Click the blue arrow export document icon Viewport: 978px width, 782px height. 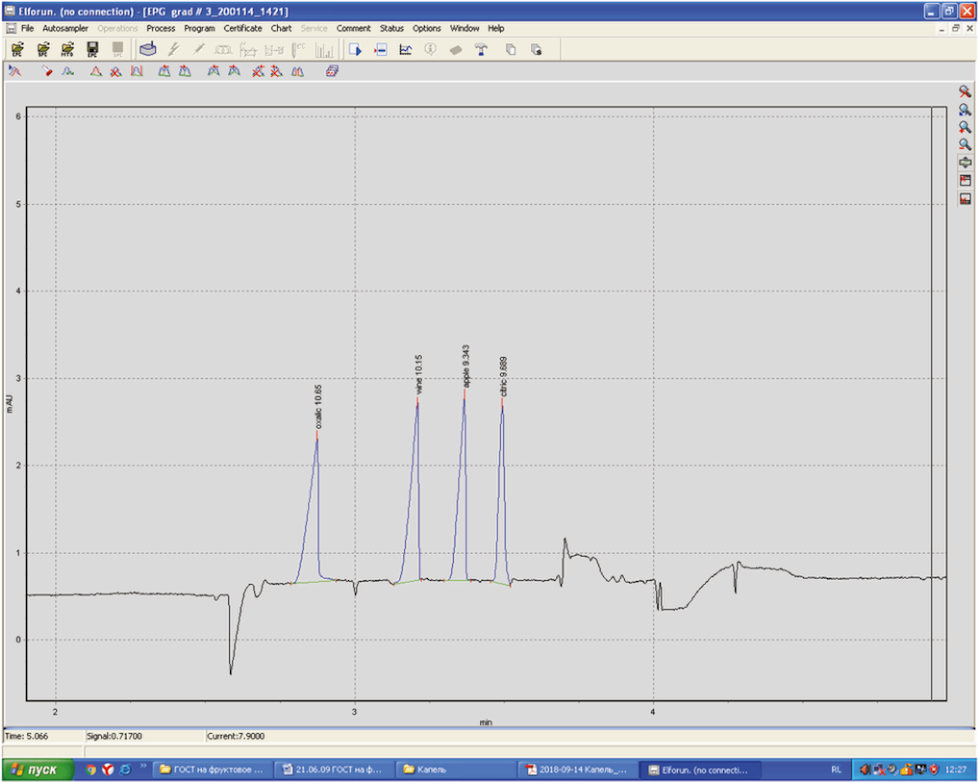point(355,49)
